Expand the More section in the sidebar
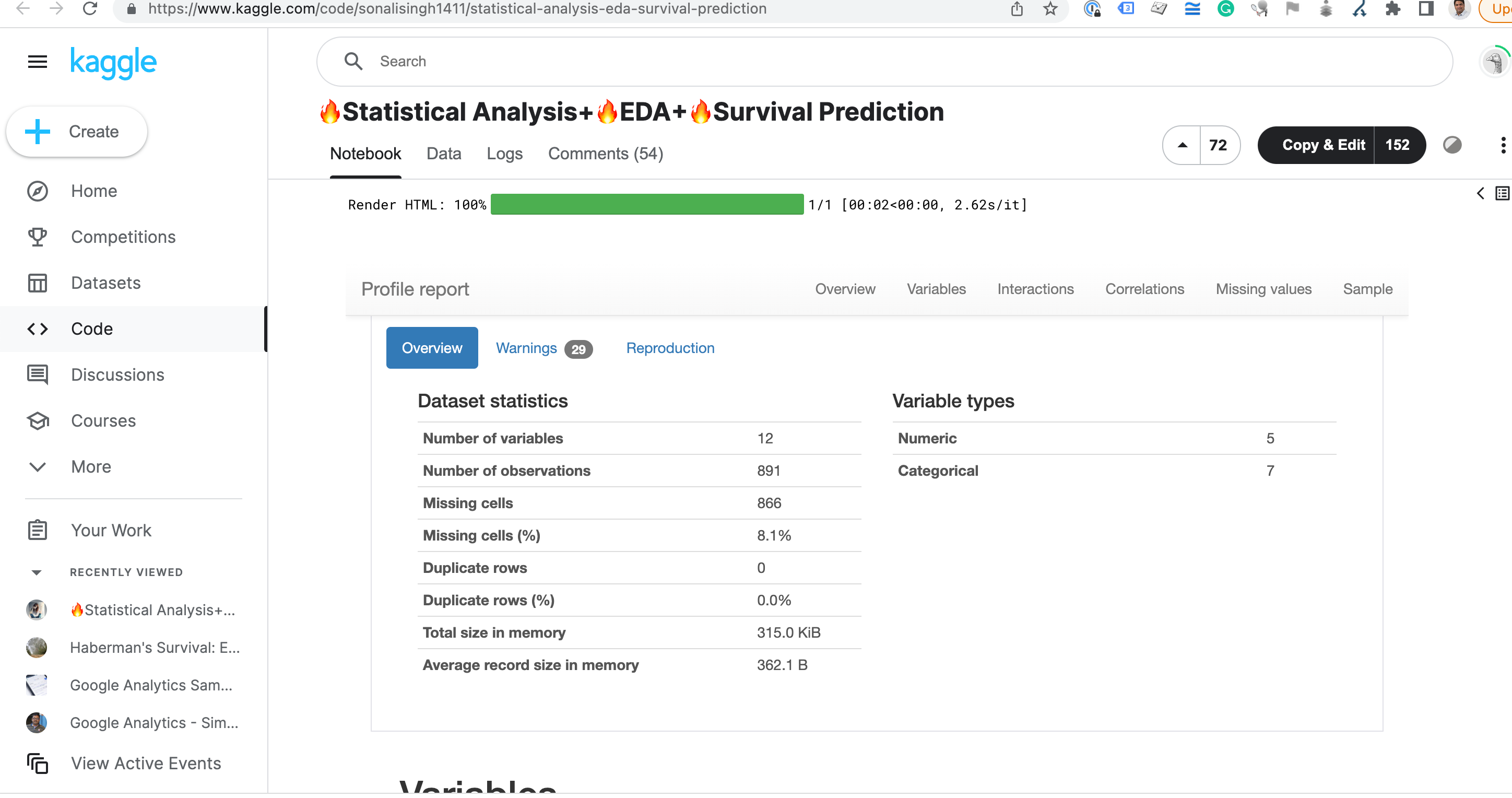 point(37,467)
